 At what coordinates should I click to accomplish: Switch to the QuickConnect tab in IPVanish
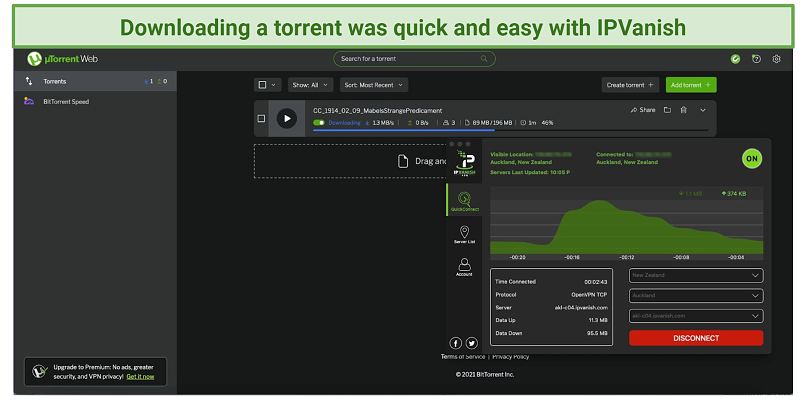(465, 201)
